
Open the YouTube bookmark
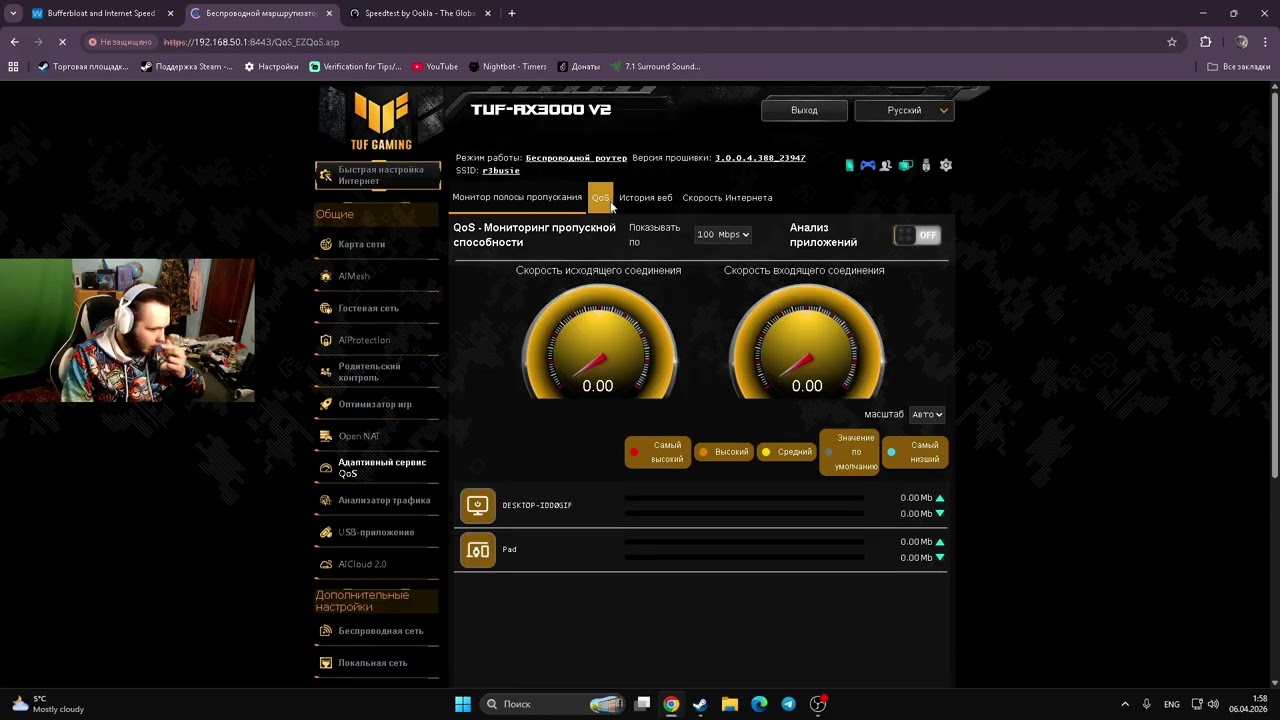point(435,67)
